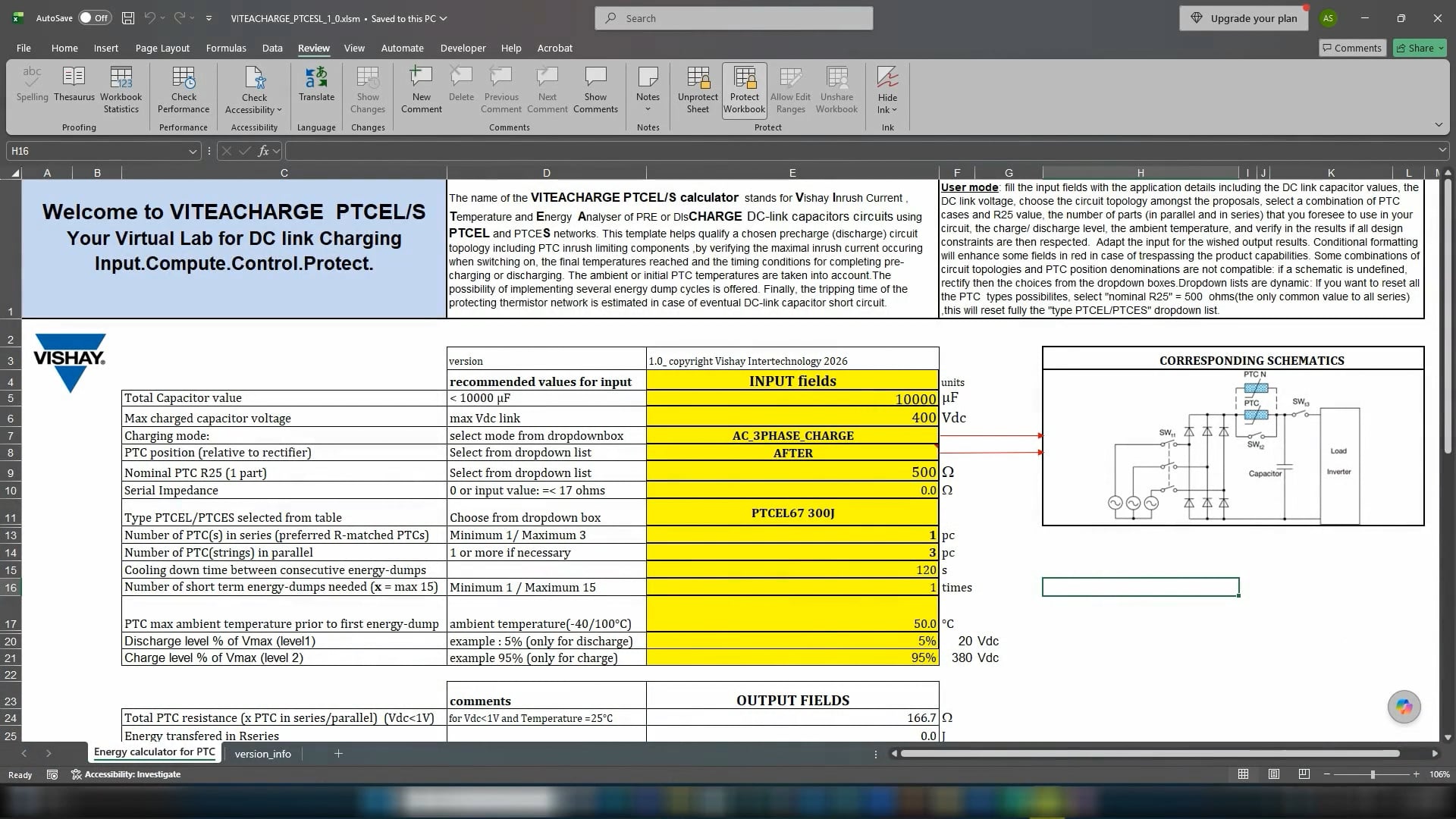Click the Upgrade your plan button
The image size is (1456, 819).
(1244, 18)
